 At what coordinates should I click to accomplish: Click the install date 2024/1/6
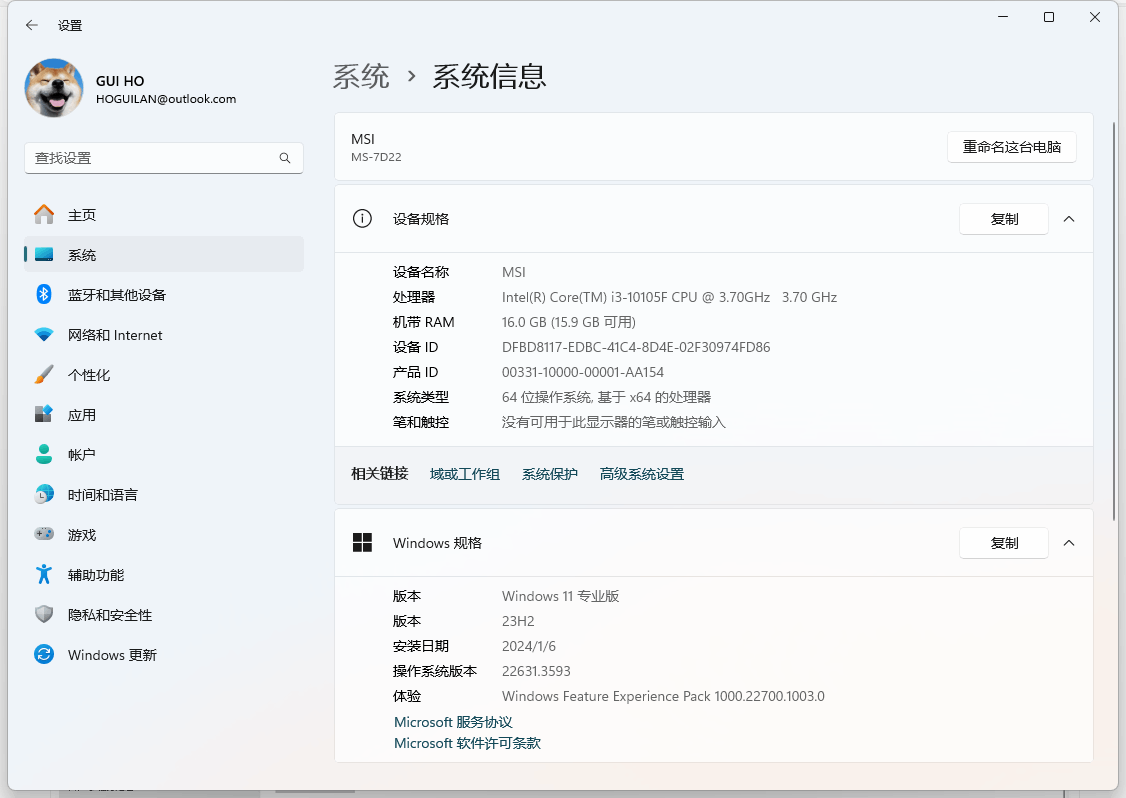(x=529, y=646)
